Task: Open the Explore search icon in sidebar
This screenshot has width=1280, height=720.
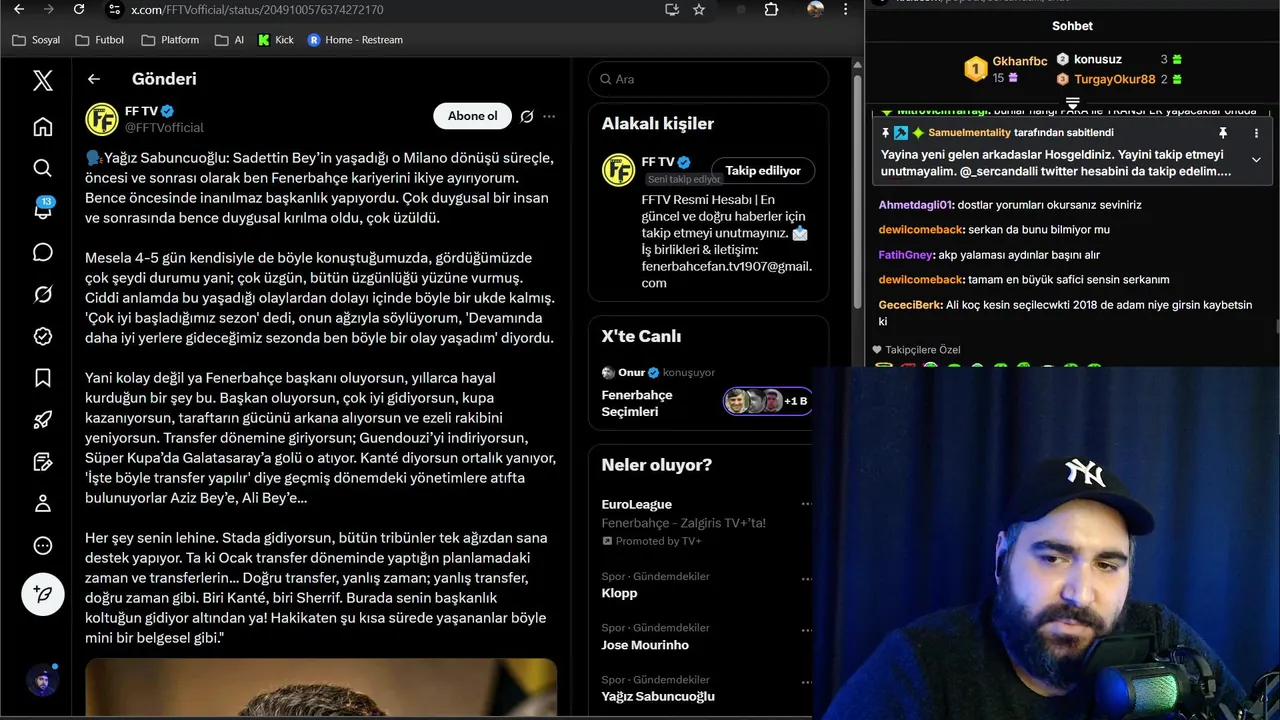Action: click(x=42, y=168)
